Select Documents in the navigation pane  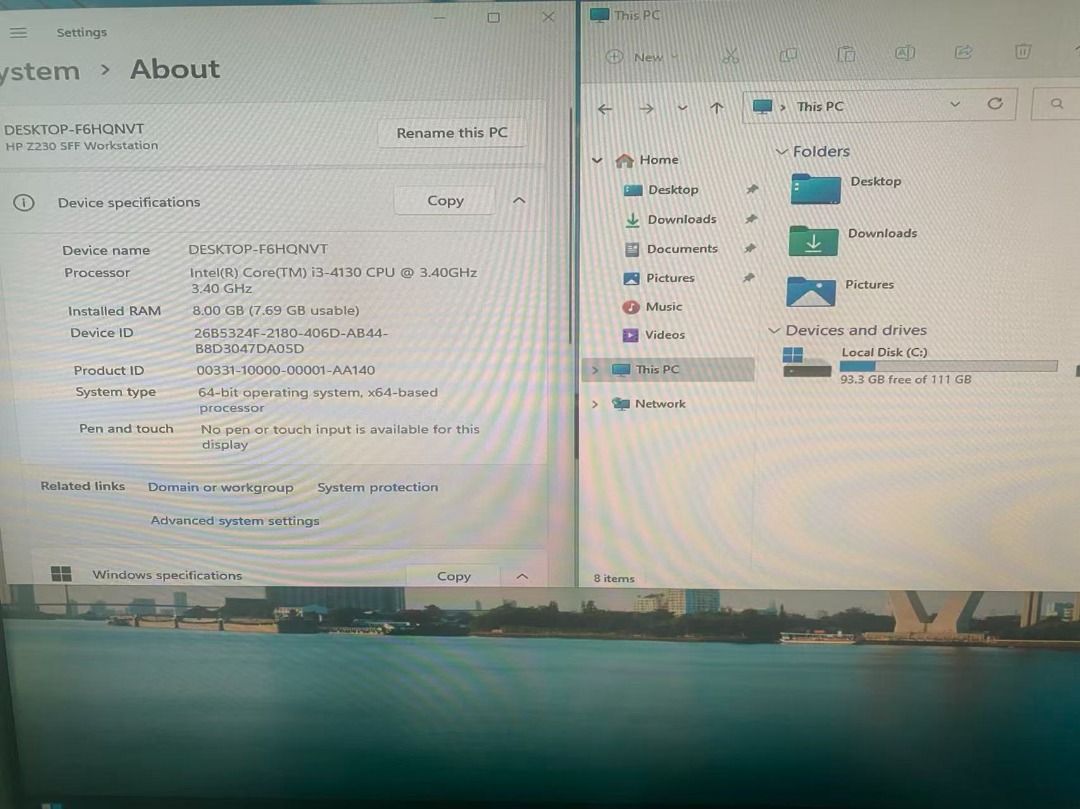pos(671,249)
